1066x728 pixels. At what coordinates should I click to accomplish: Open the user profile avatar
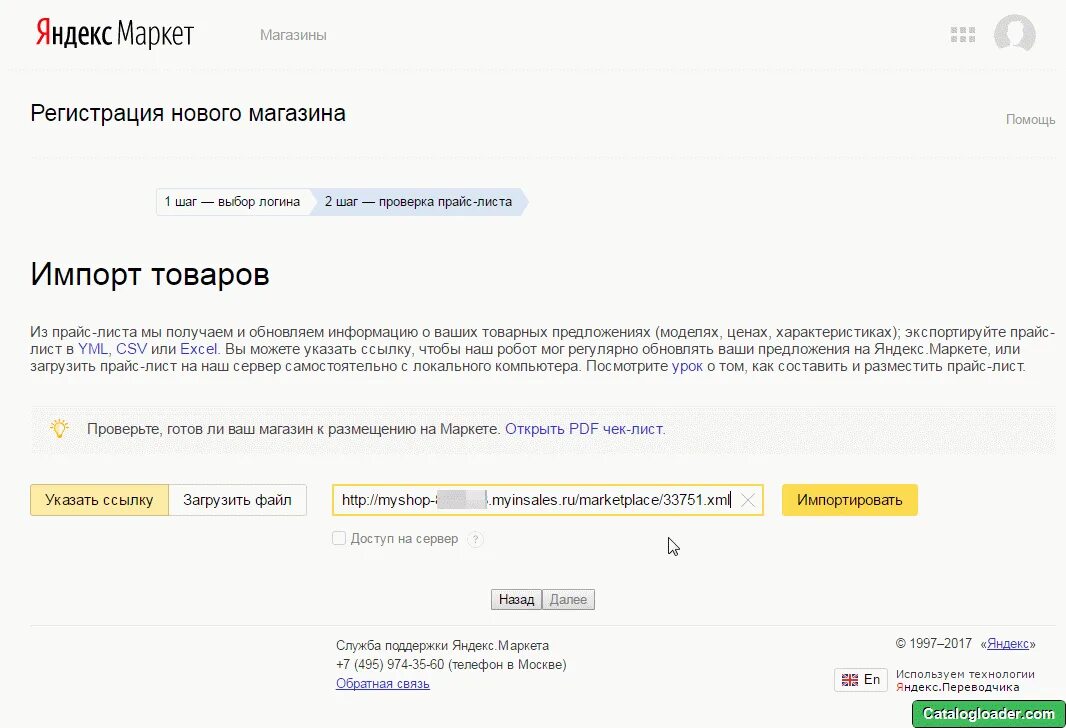1014,33
